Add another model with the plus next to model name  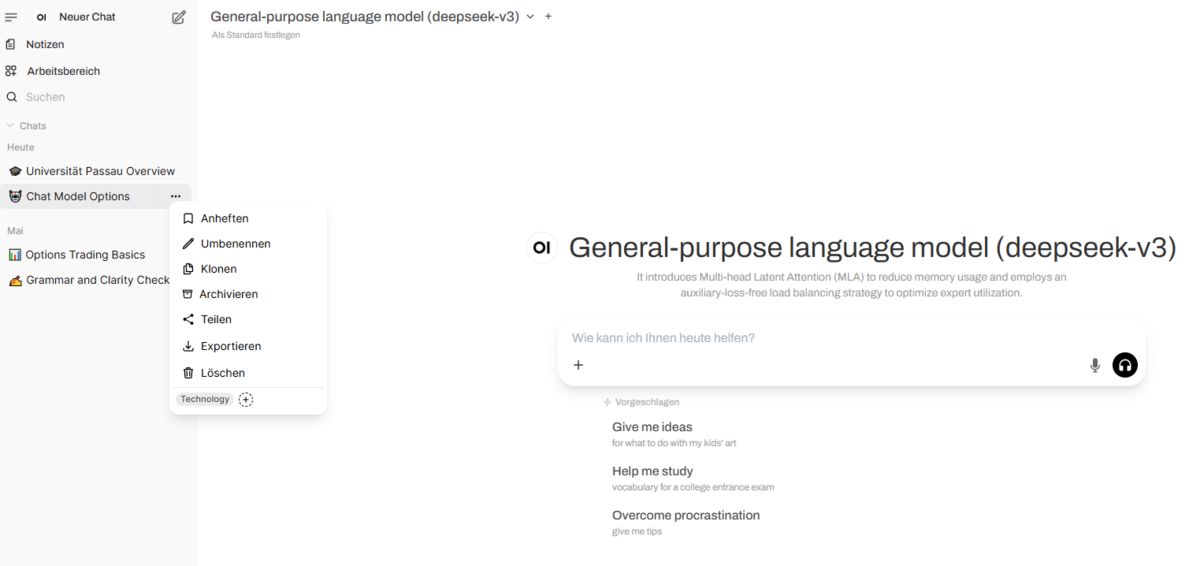point(548,16)
